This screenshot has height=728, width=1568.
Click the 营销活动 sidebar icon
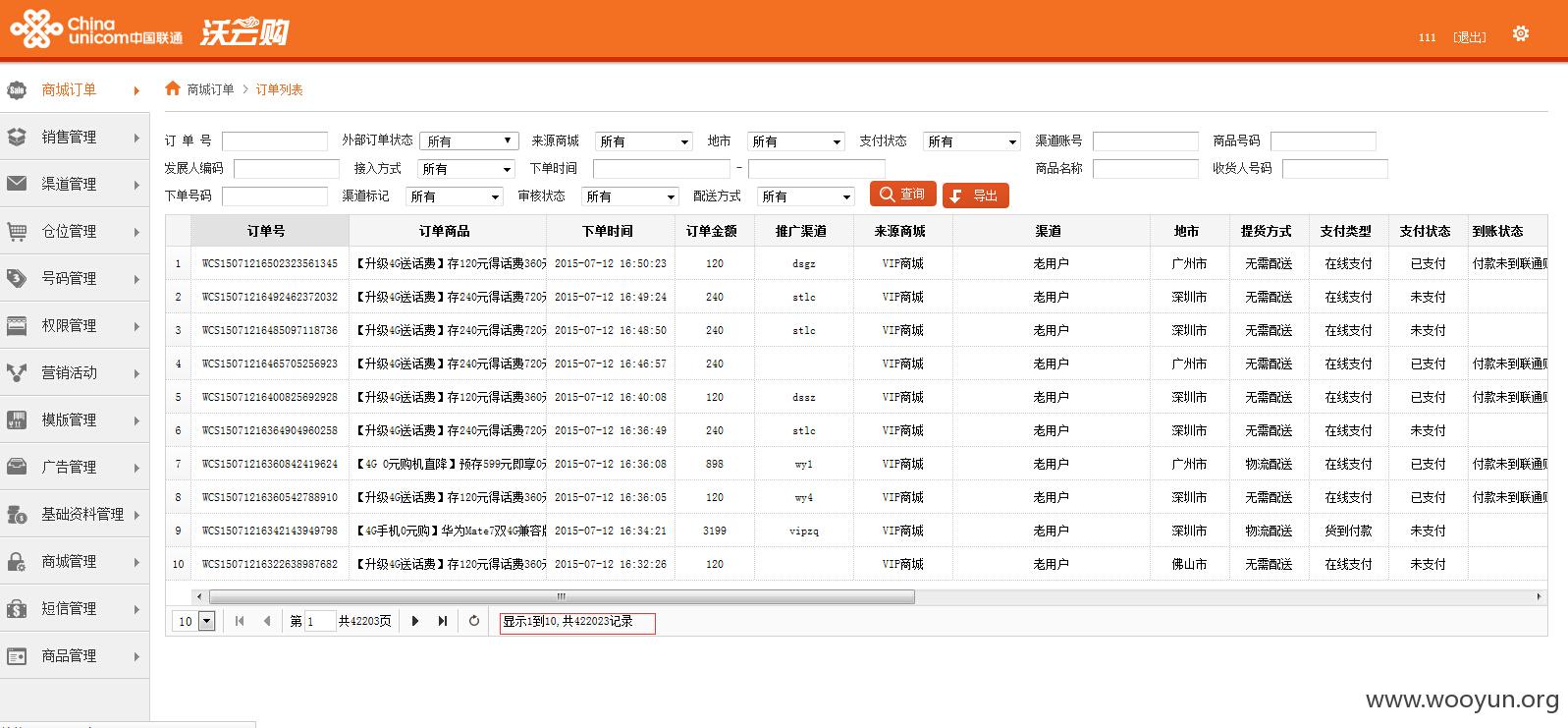pos(17,373)
